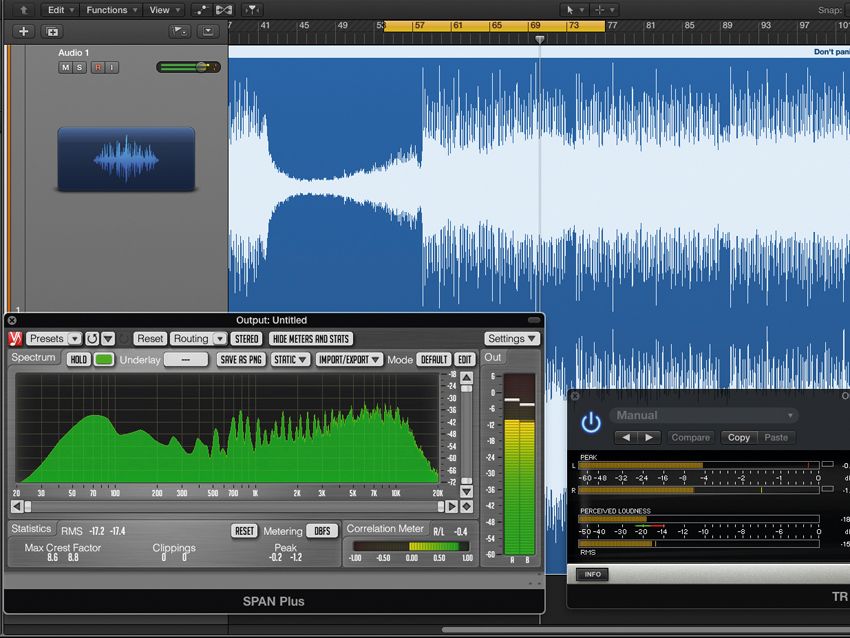Screen dimensions: 850x638
Task: Open the Manual preset dropdown on the TR plugin
Action: [x=704, y=415]
